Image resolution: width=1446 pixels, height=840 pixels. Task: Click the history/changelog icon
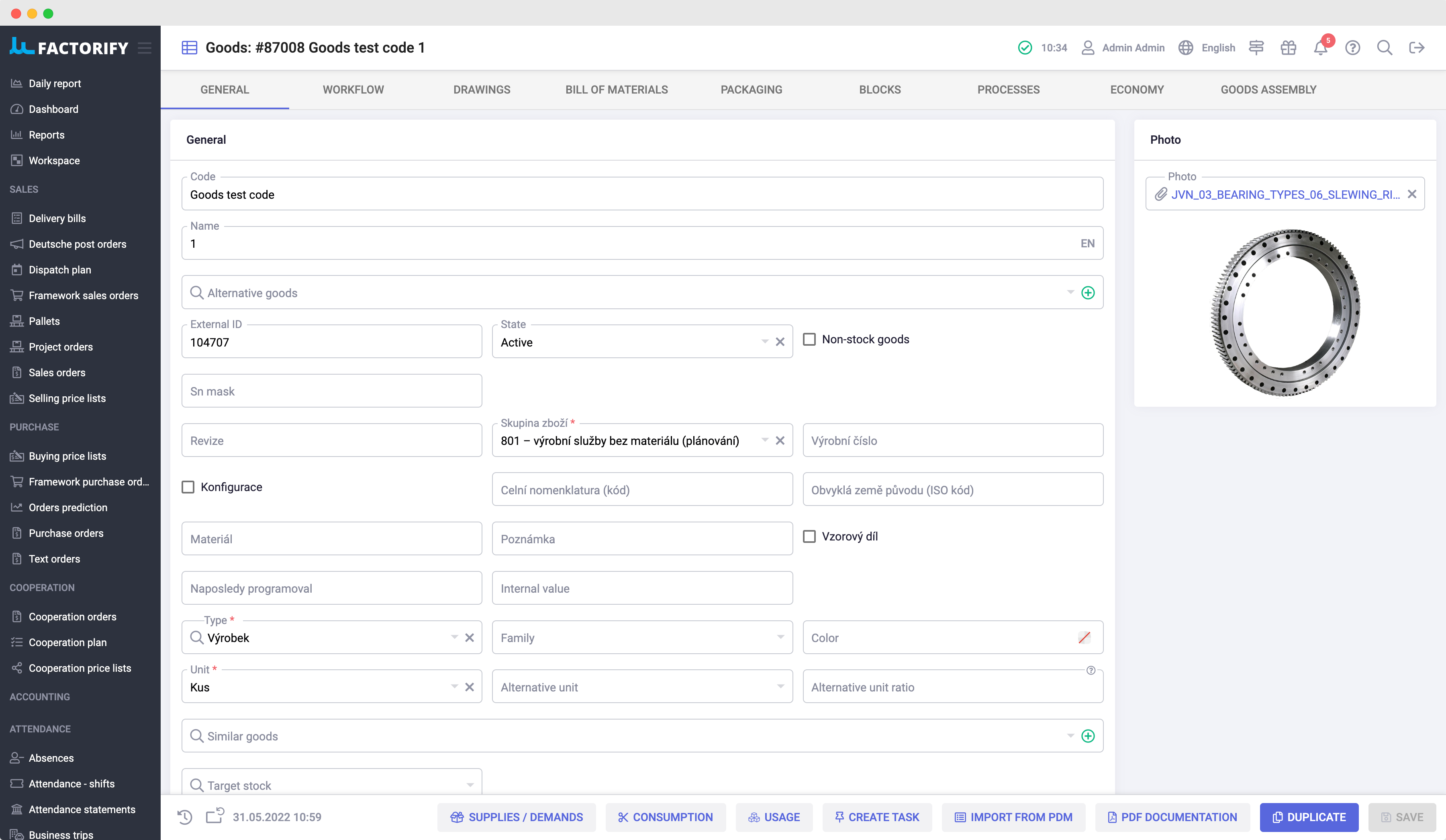pyautogui.click(x=184, y=817)
